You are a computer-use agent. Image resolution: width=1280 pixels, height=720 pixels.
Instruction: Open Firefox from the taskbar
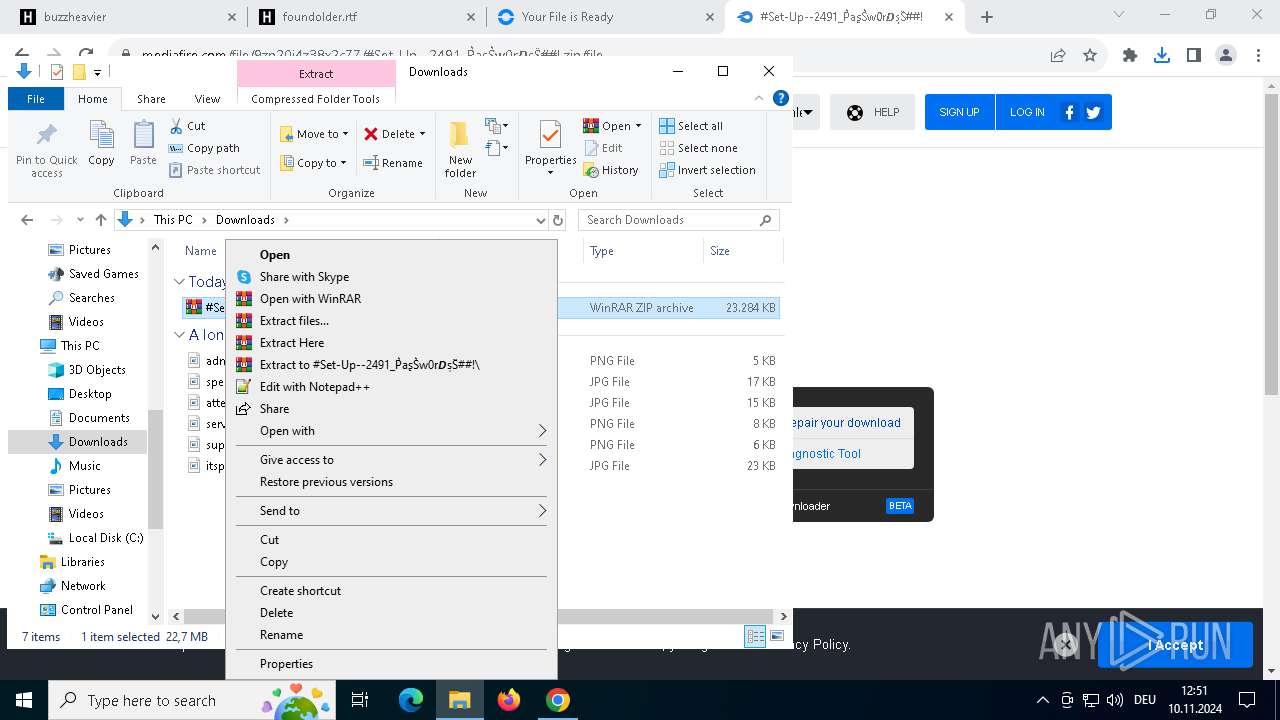[x=509, y=700]
